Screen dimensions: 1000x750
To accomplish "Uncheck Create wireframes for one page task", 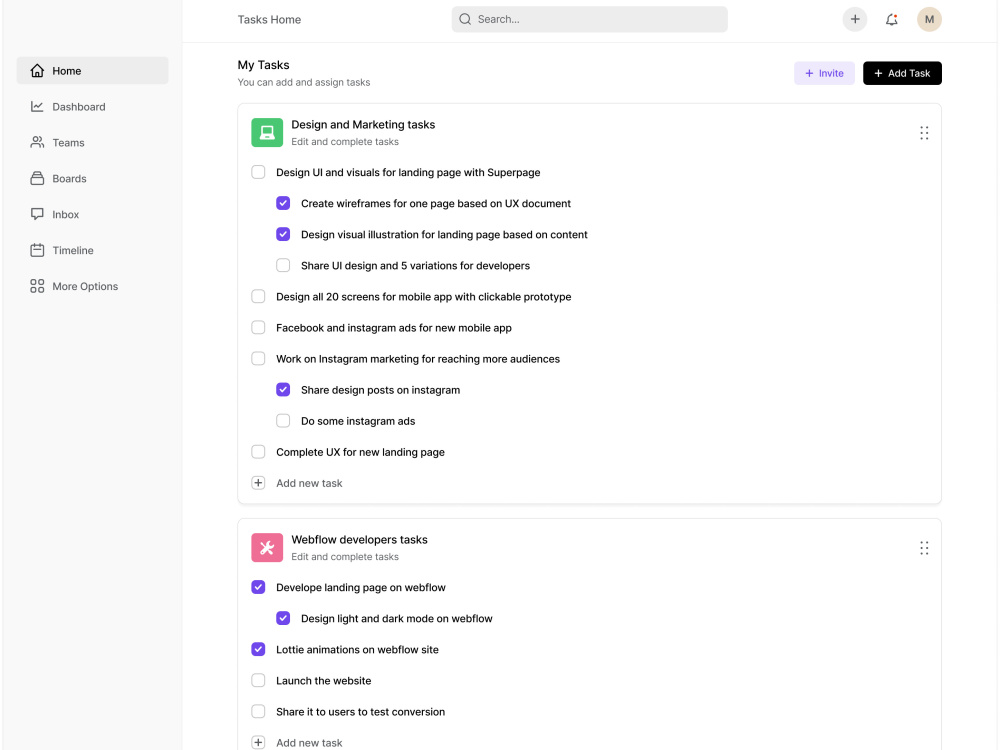I will coord(283,203).
